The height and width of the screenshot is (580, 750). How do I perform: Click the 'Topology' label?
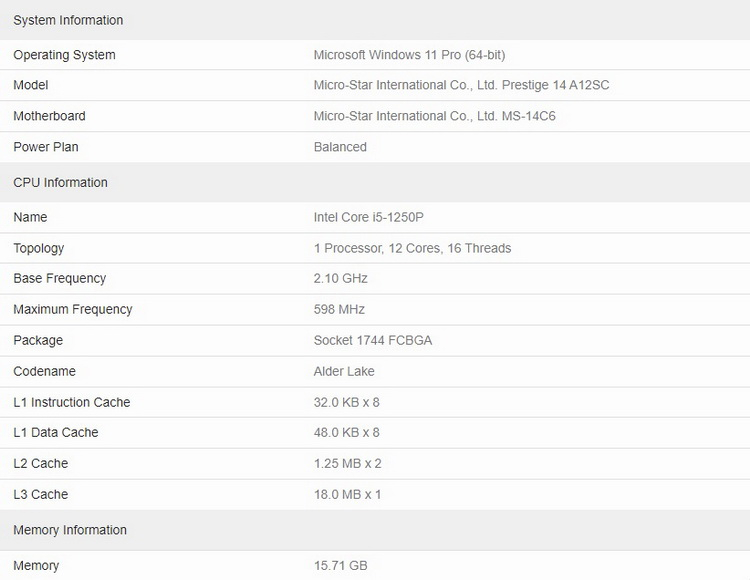click(39, 248)
